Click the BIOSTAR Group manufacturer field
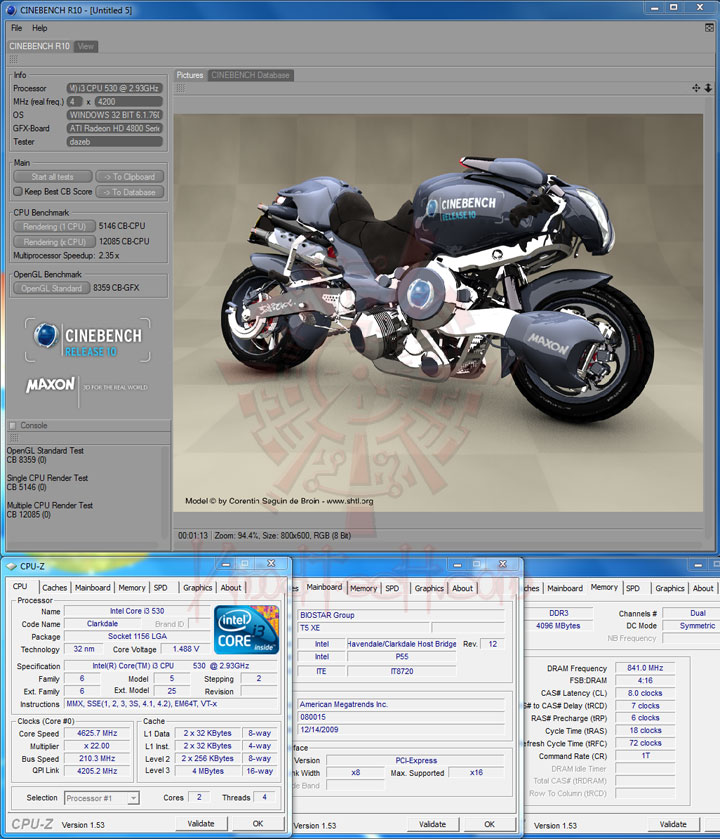The image size is (720, 839). [x=401, y=615]
